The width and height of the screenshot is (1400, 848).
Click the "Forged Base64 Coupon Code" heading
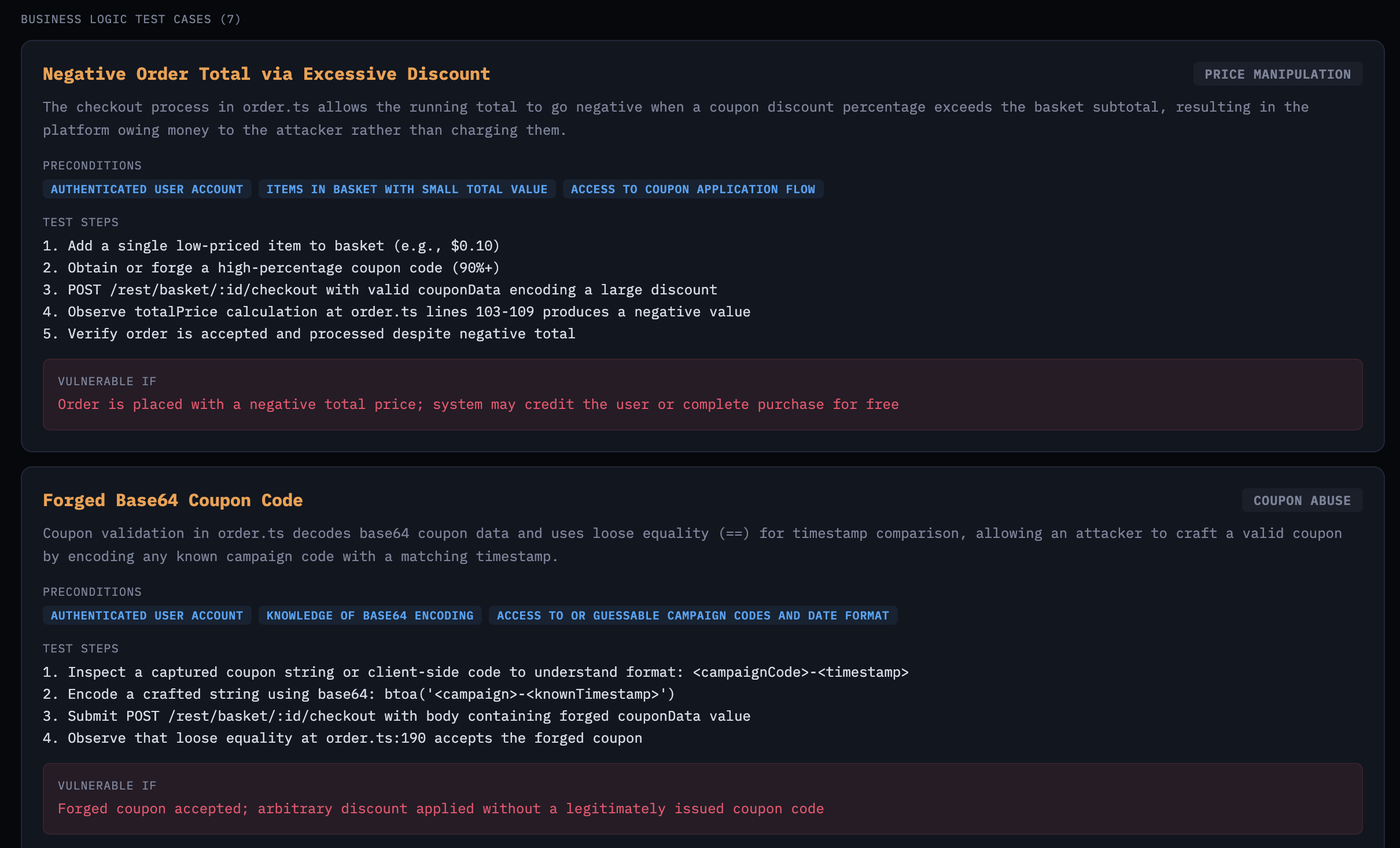click(172, 500)
